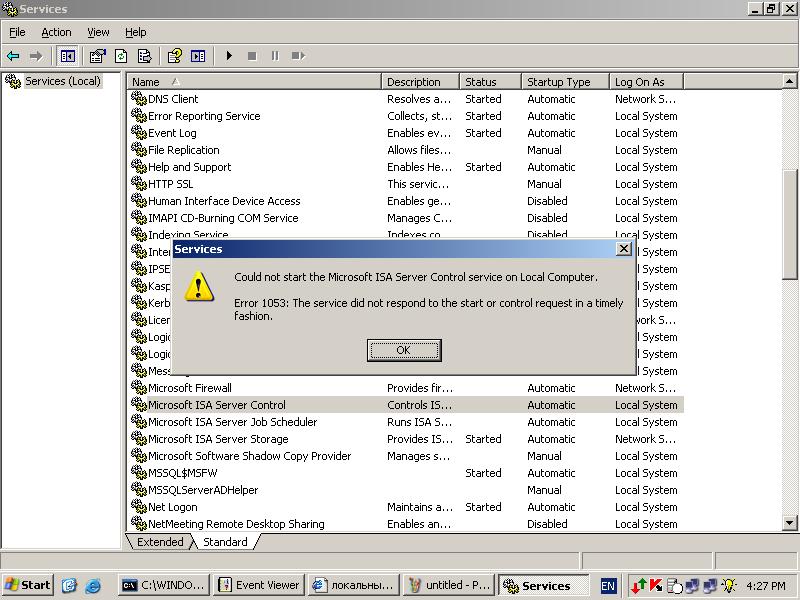Click the Restart Service icon

[x=298, y=56]
